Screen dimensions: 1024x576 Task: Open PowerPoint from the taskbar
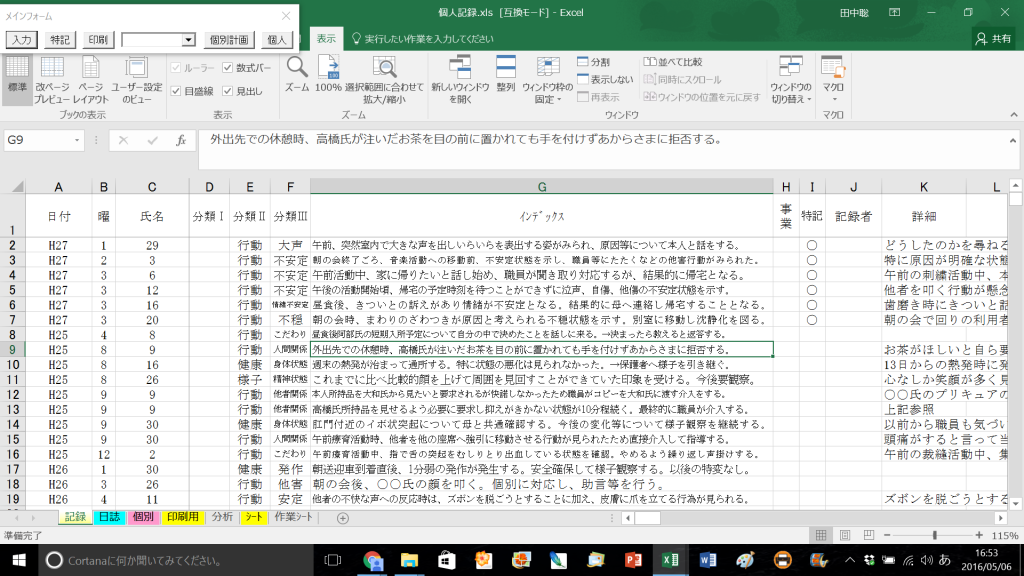click(633, 560)
